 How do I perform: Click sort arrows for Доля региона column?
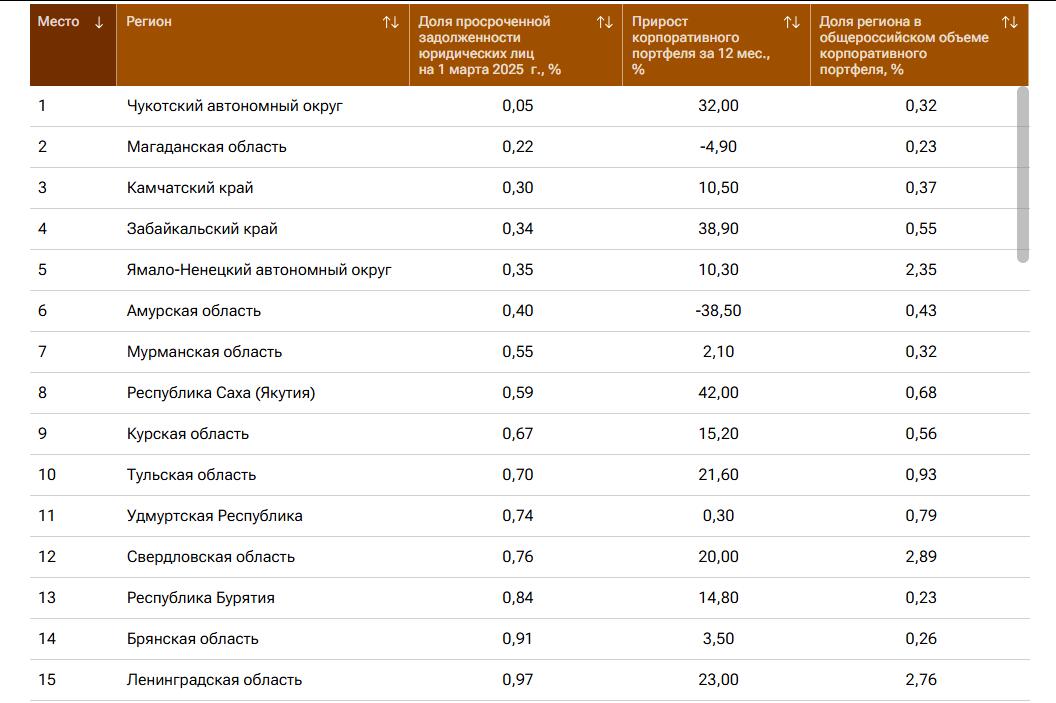[x=1009, y=22]
